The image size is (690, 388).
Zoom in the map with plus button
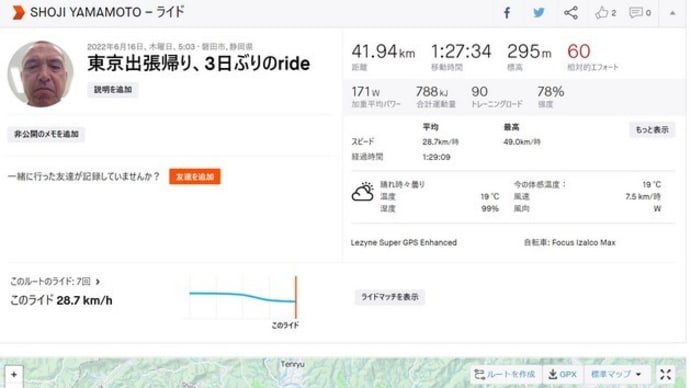14,375
